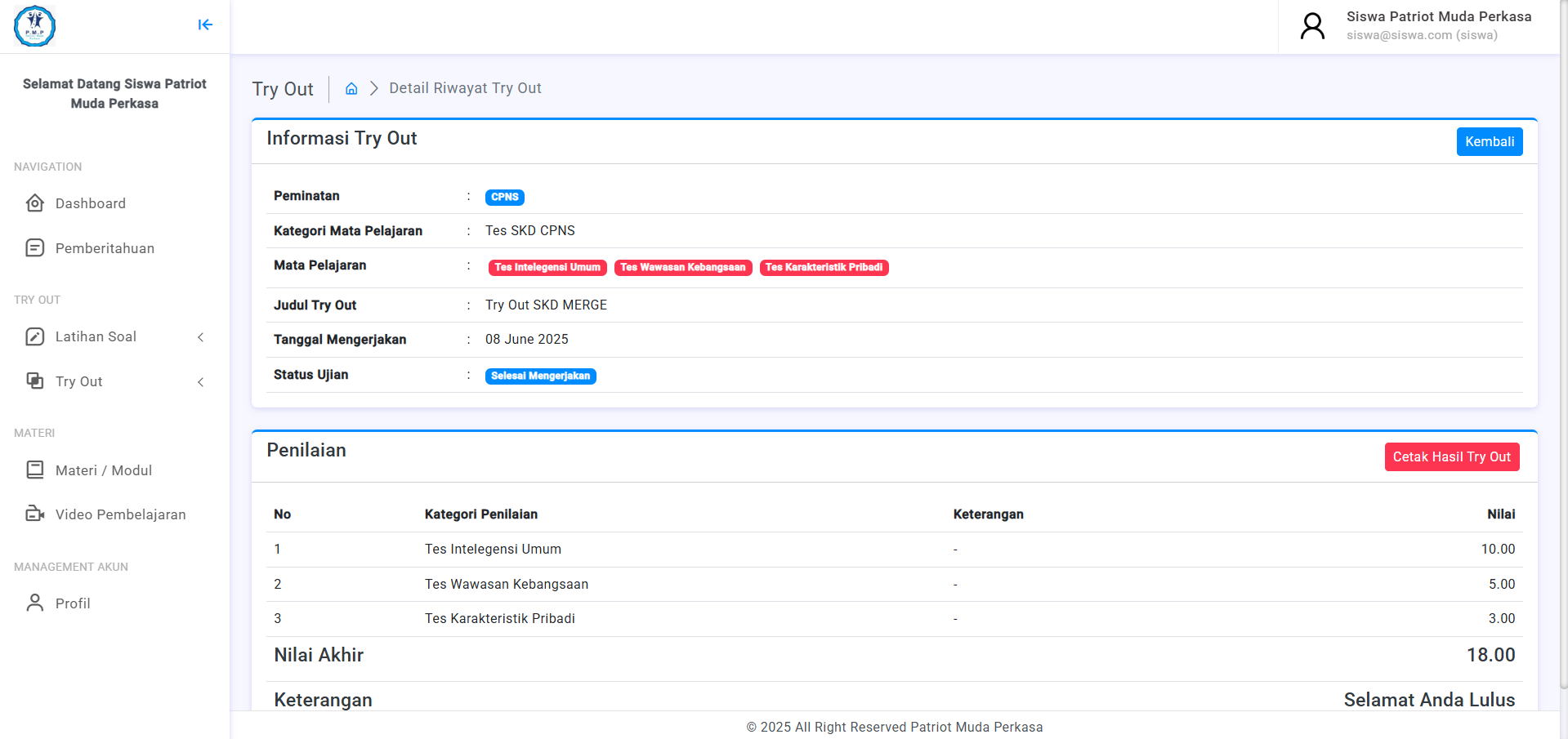Click the Kembali button
This screenshot has height=739, width=1568.
pos(1490,141)
